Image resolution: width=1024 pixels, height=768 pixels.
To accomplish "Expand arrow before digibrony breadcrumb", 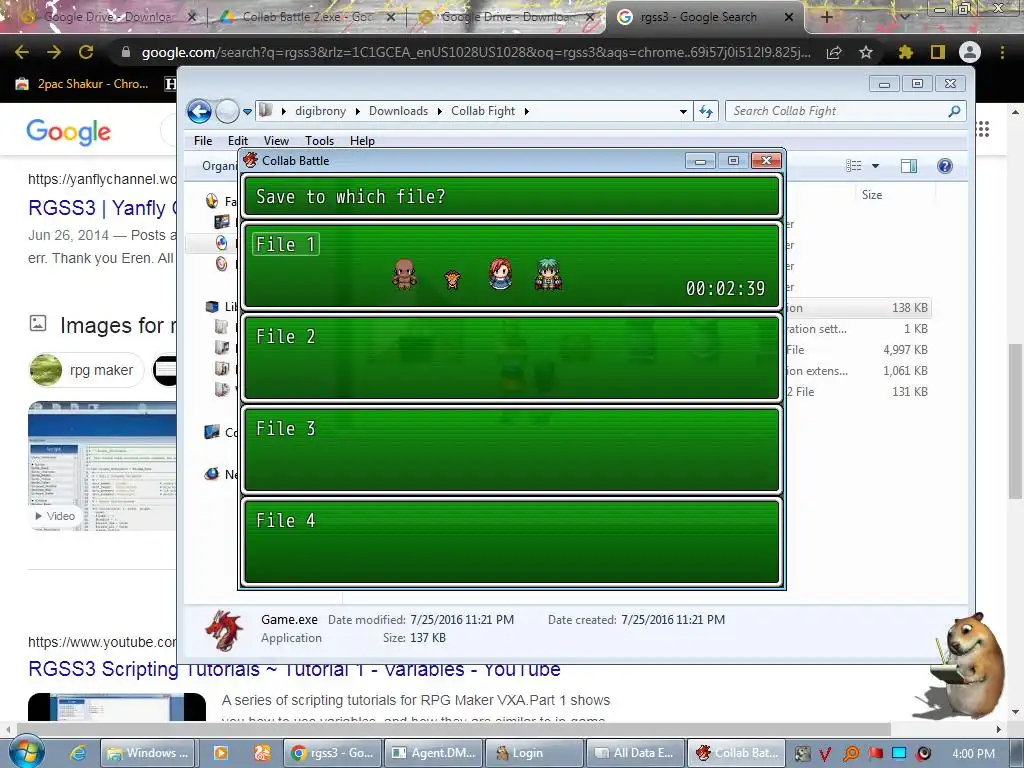I will (284, 112).
